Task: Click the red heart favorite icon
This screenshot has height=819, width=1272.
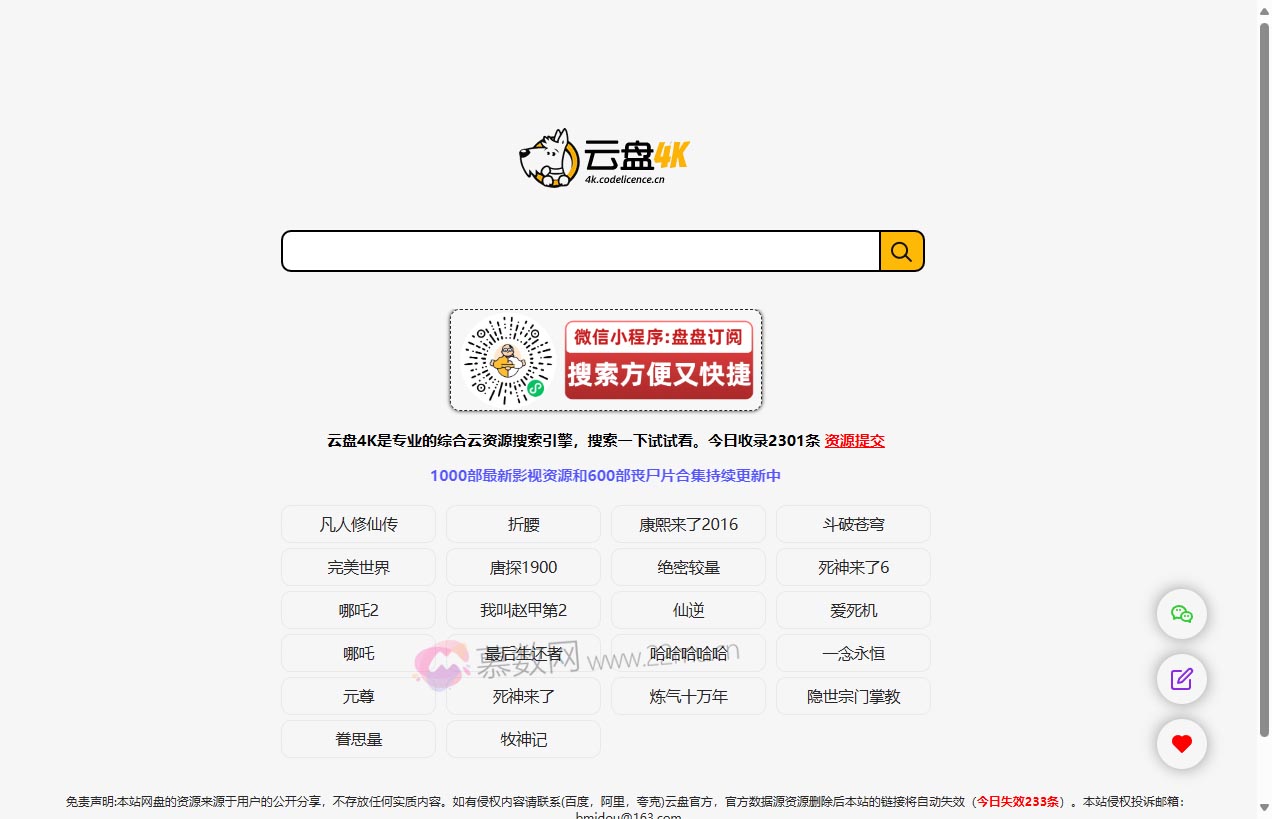Action: pyautogui.click(x=1181, y=744)
